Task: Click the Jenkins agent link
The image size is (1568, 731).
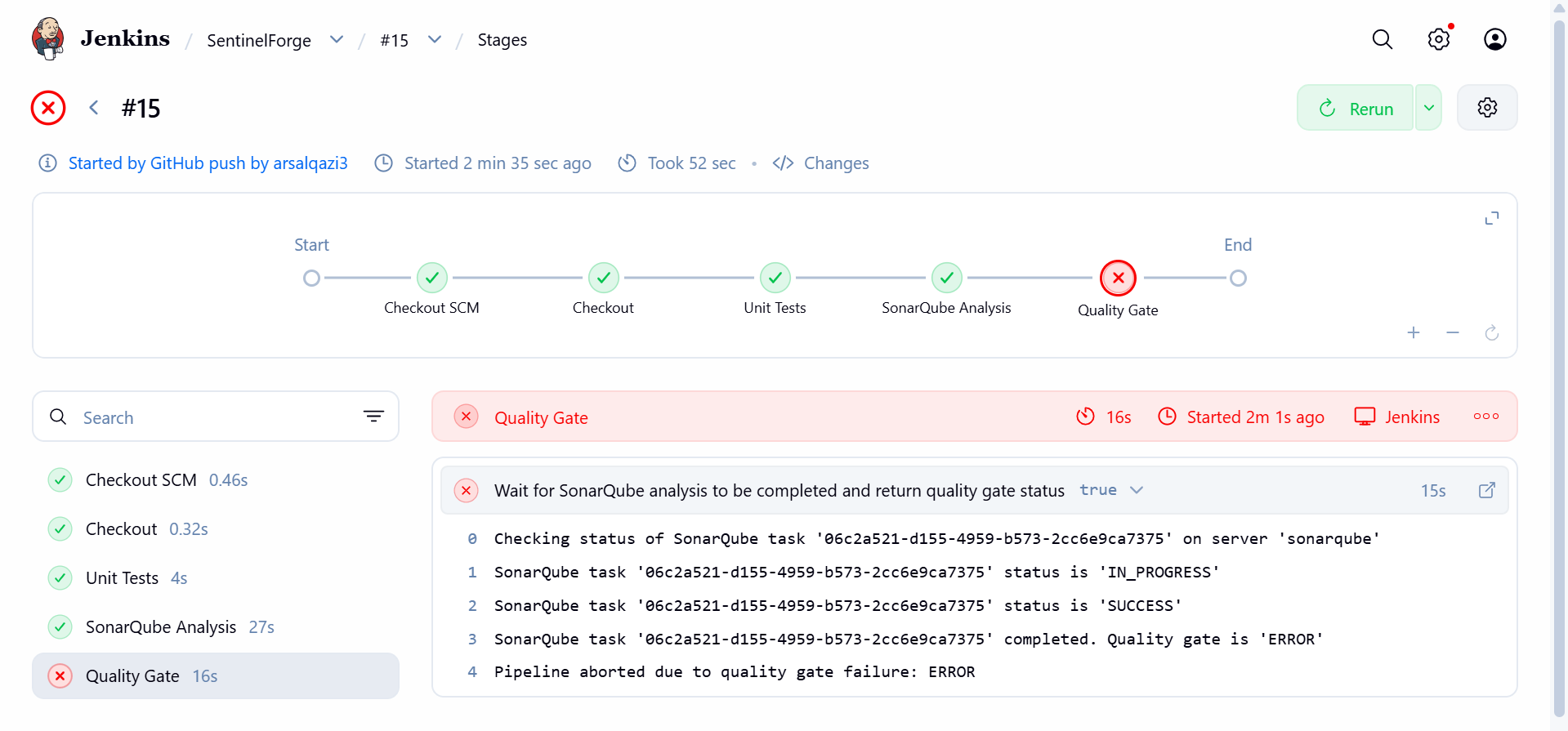Action: pyautogui.click(x=1412, y=417)
